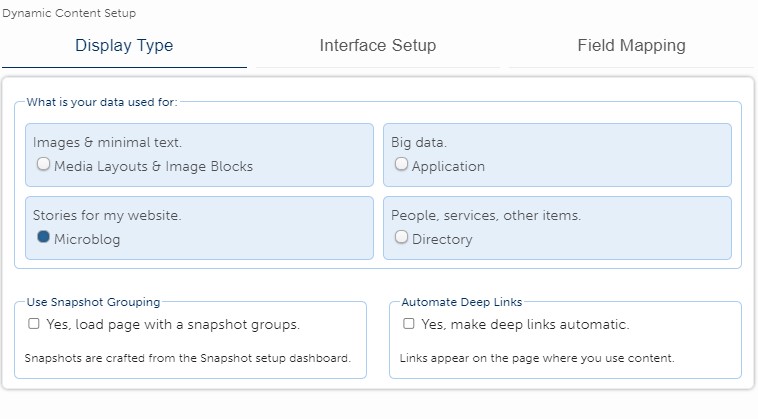Viewport: 758px width, 419px height.
Task: Switch to the Display Type tab
Action: coord(124,46)
